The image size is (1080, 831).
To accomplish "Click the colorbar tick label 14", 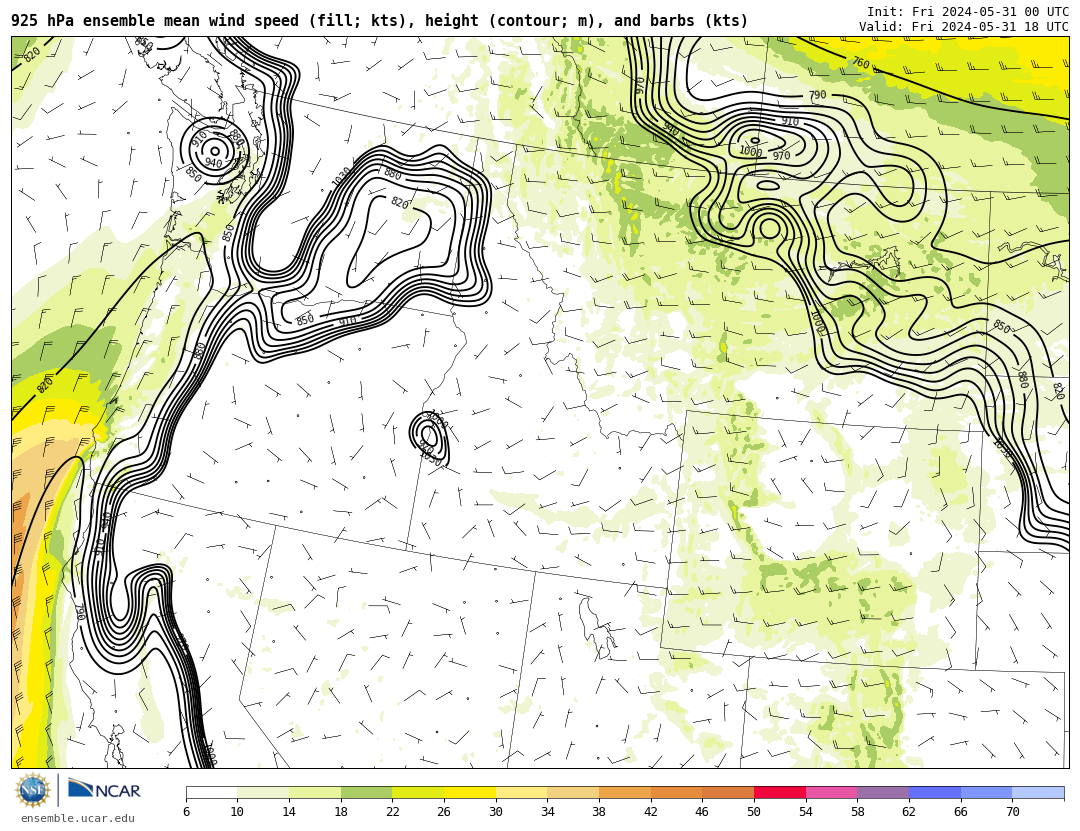I will pyautogui.click(x=289, y=812).
